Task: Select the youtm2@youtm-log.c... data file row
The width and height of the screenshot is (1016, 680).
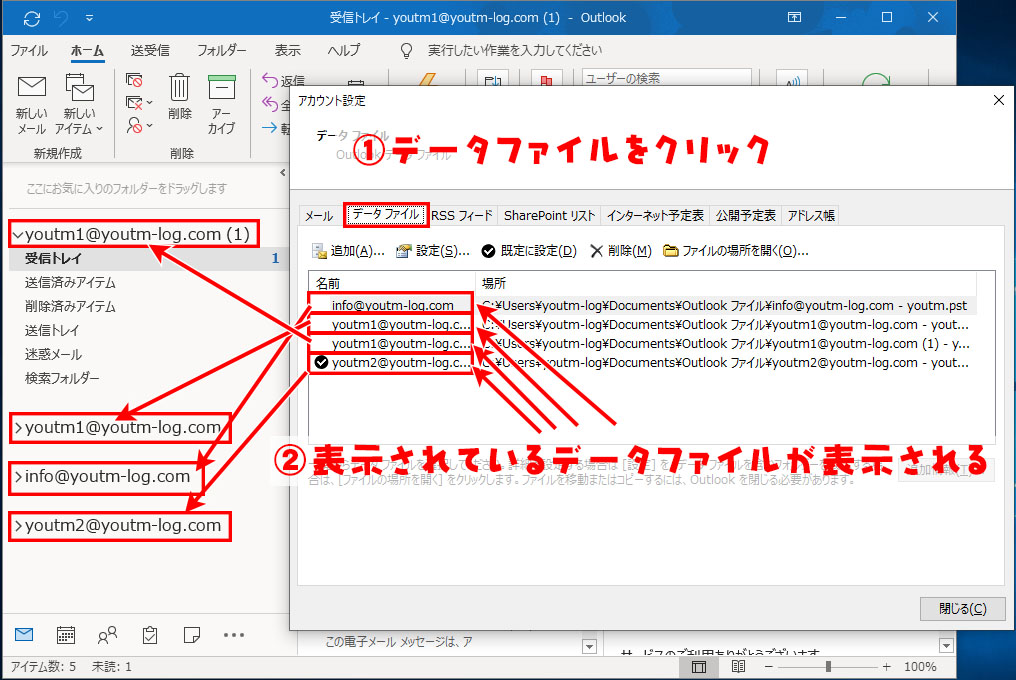Action: click(x=642, y=362)
